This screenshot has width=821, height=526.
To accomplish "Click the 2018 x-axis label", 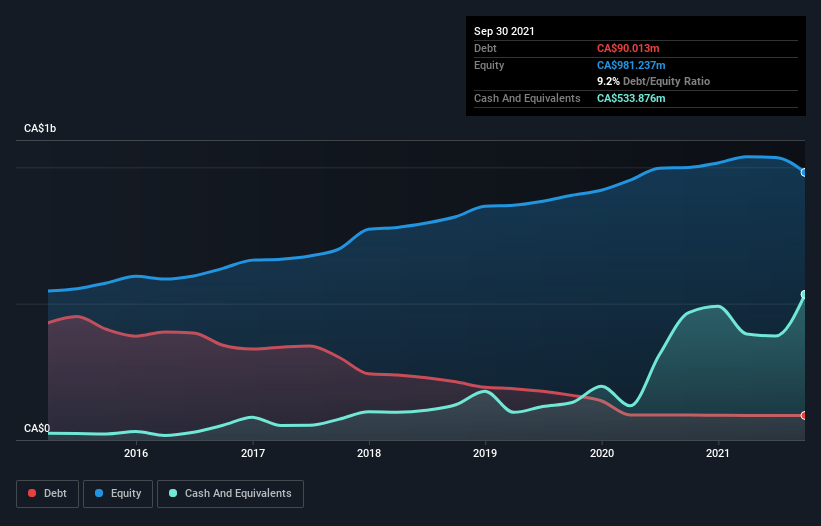I will (x=369, y=453).
